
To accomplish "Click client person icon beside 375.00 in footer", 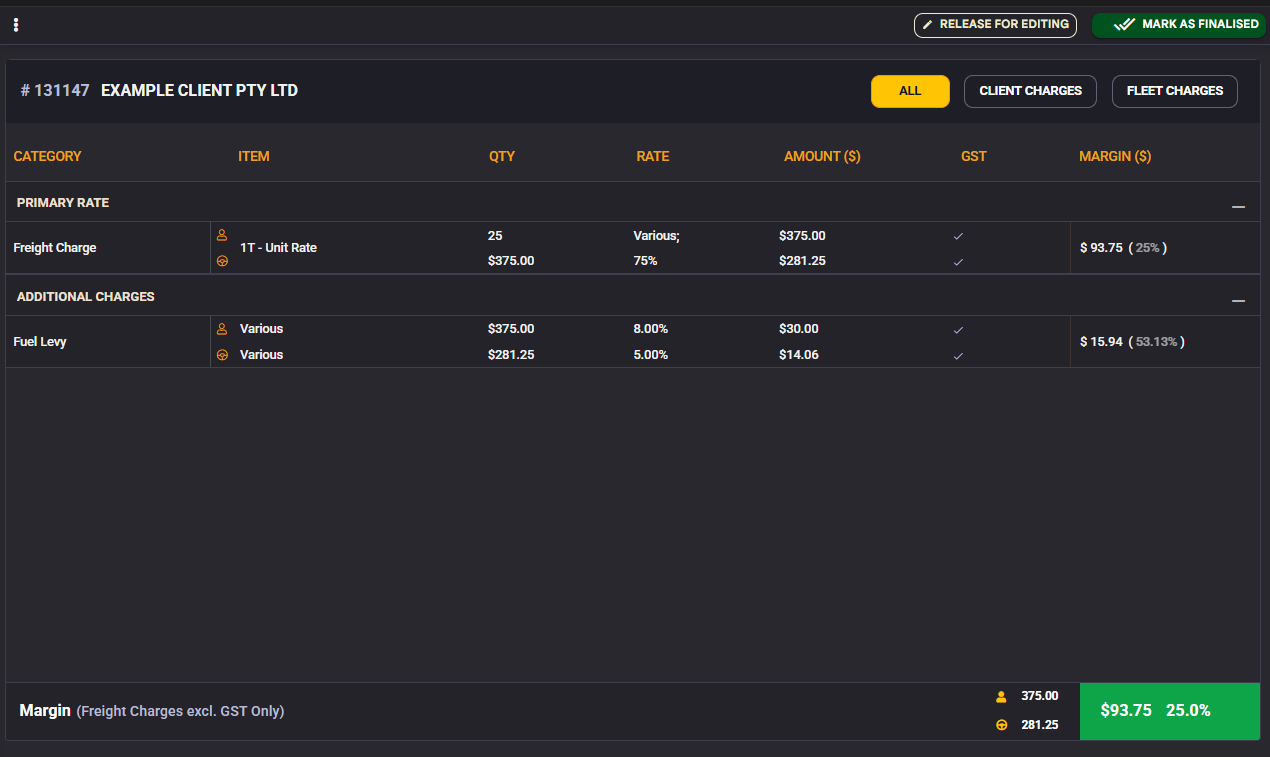I will [x=1001, y=697].
